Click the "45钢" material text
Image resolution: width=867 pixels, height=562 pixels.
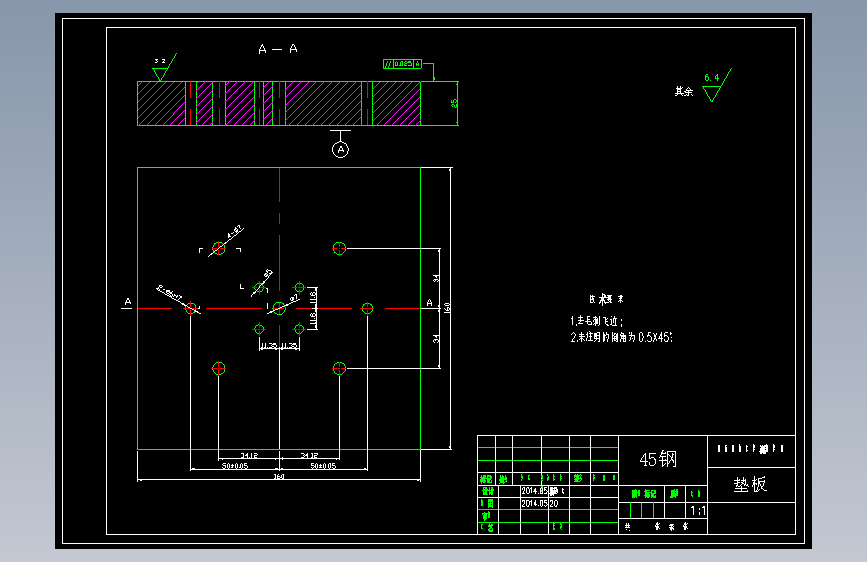coord(658,459)
